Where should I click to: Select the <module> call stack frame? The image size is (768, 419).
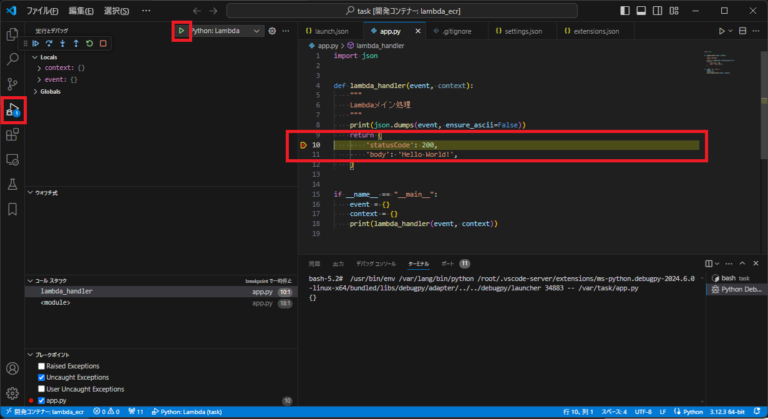pyautogui.click(x=56, y=302)
